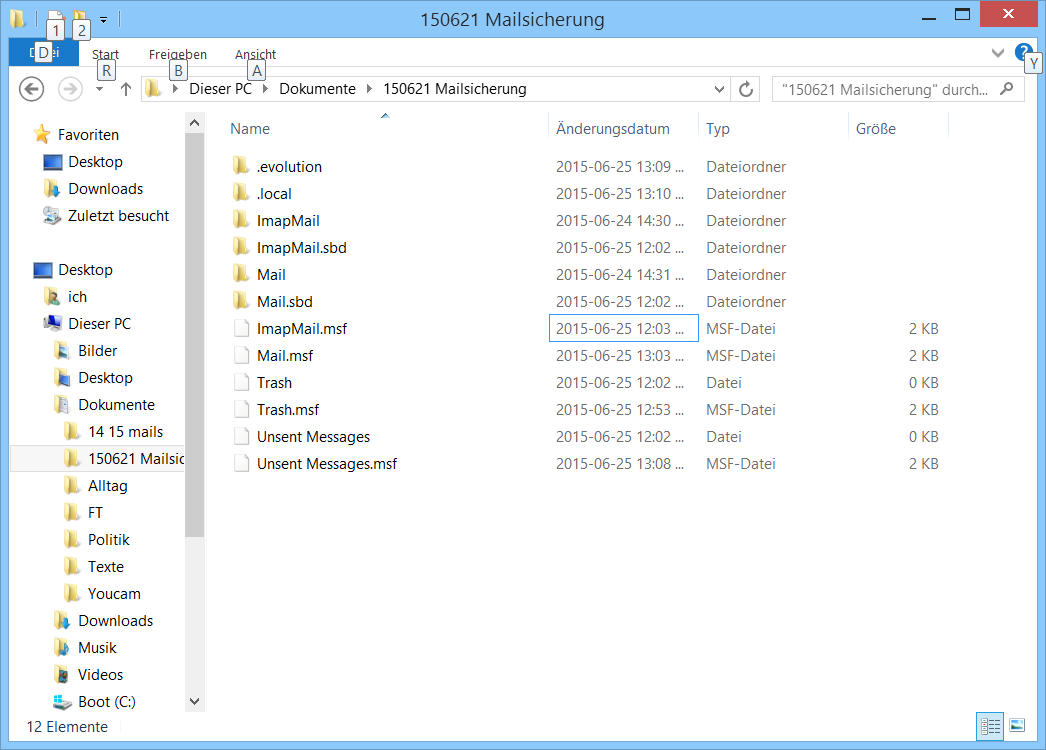The image size is (1046, 750).
Task: Sort by Änderungsdatum column header
Action: tap(612, 129)
